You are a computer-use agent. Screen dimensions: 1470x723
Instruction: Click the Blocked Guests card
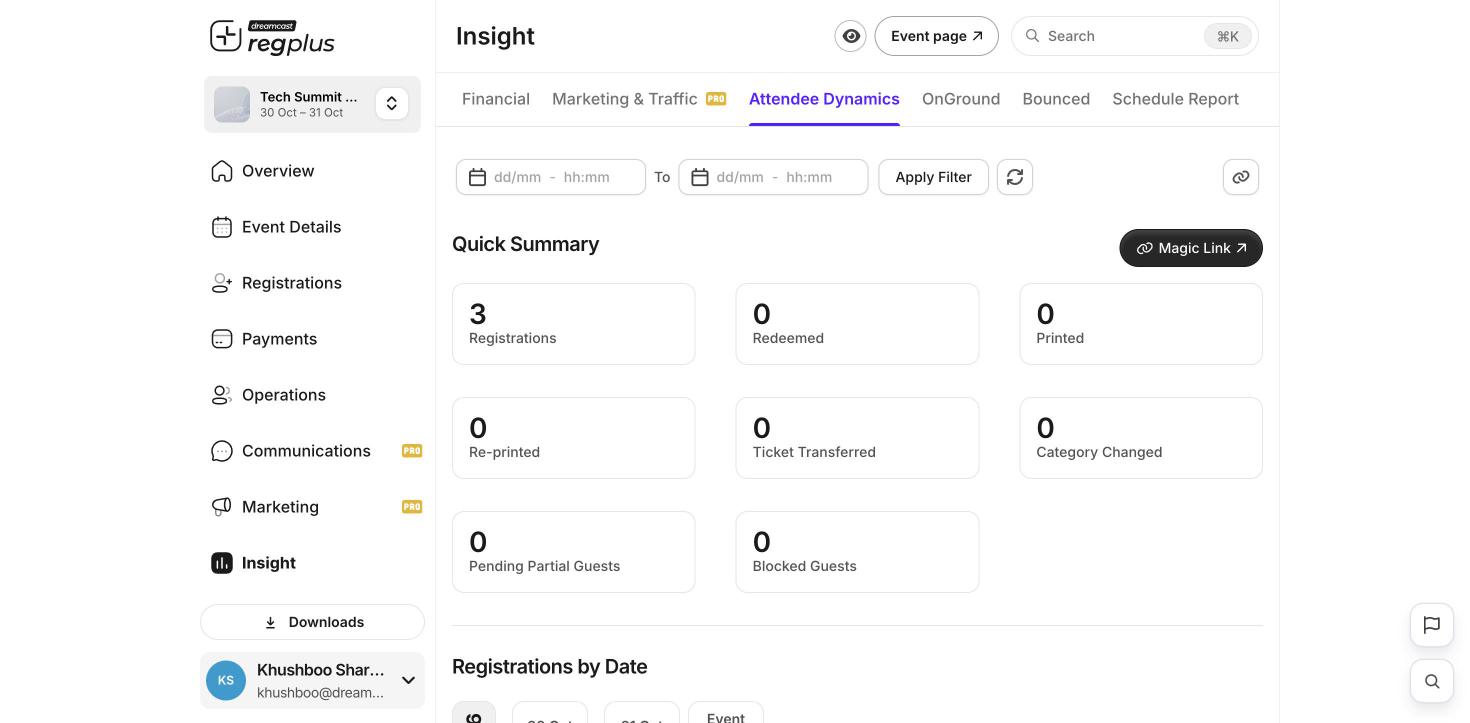(x=857, y=552)
